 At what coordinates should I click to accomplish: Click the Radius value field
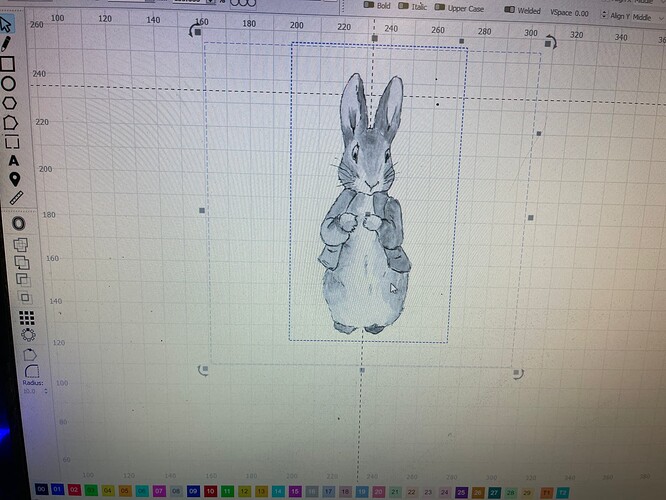click(29, 391)
